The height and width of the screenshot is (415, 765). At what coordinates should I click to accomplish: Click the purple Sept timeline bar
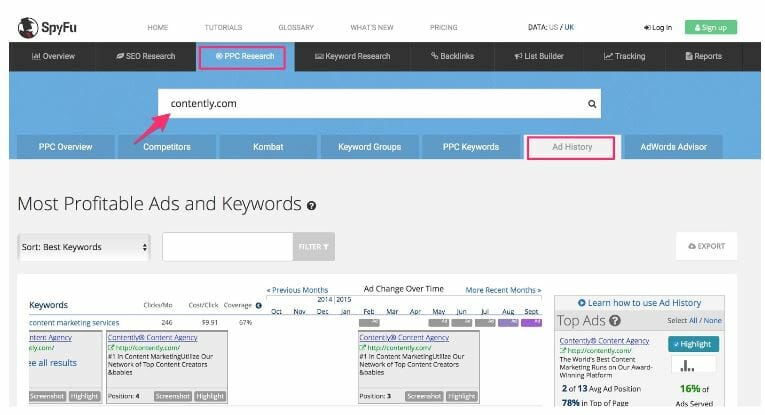click(531, 323)
